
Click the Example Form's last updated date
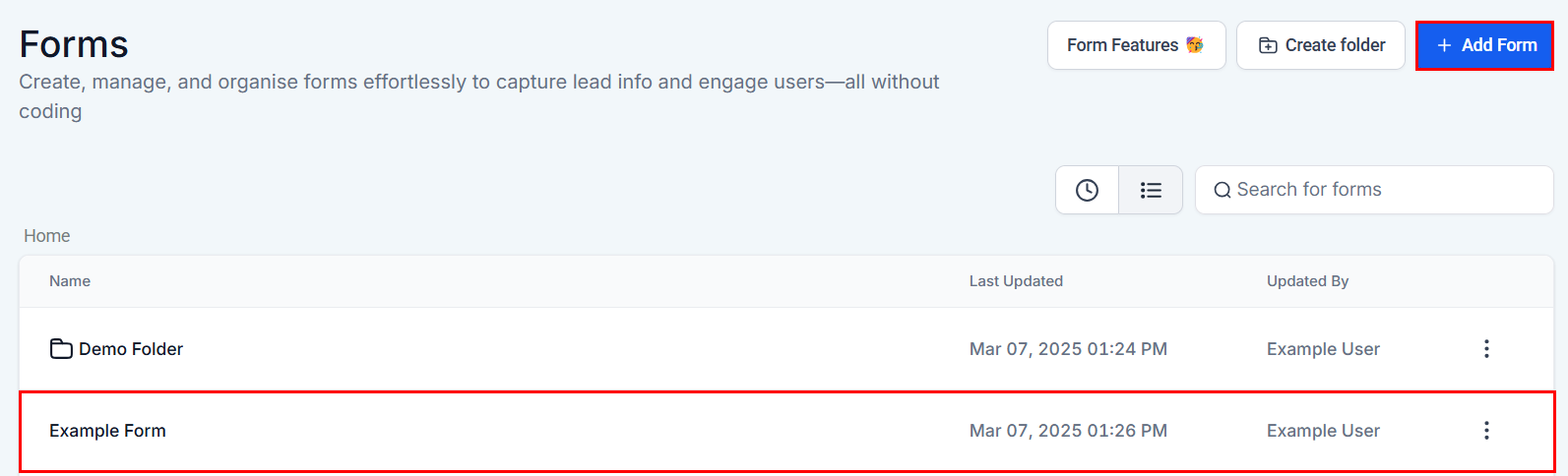pos(1068,431)
